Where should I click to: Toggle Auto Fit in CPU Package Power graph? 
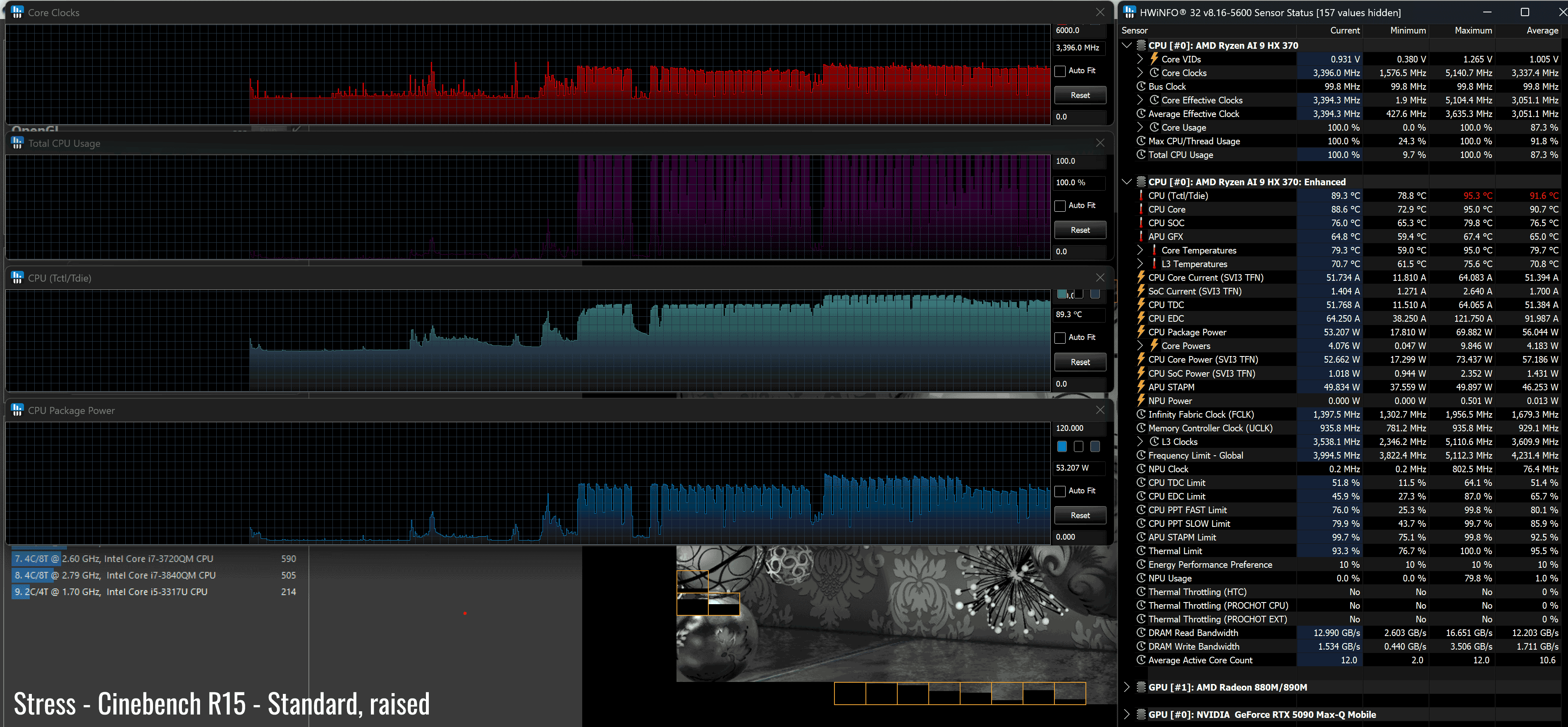pos(1060,491)
